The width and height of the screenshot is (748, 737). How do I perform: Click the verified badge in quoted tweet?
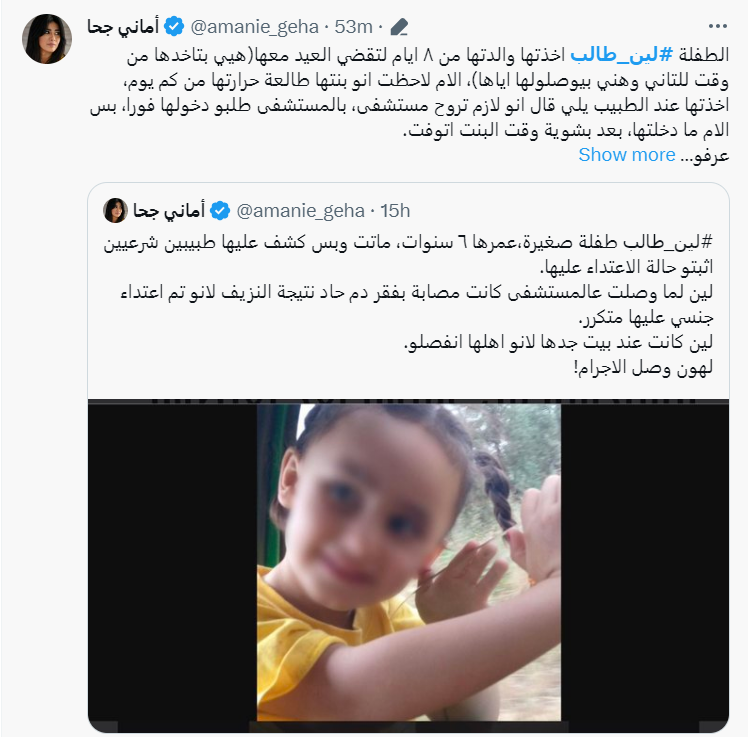pos(220,210)
